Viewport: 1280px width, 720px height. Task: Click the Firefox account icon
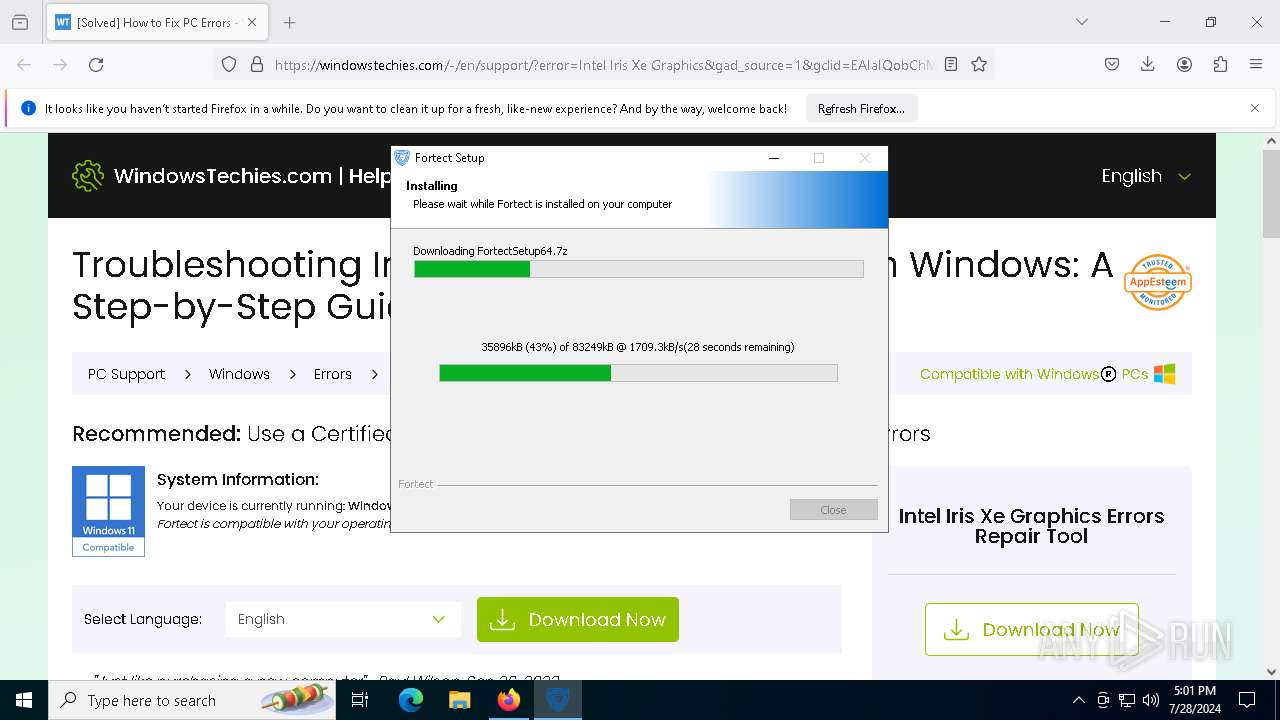click(x=1184, y=64)
